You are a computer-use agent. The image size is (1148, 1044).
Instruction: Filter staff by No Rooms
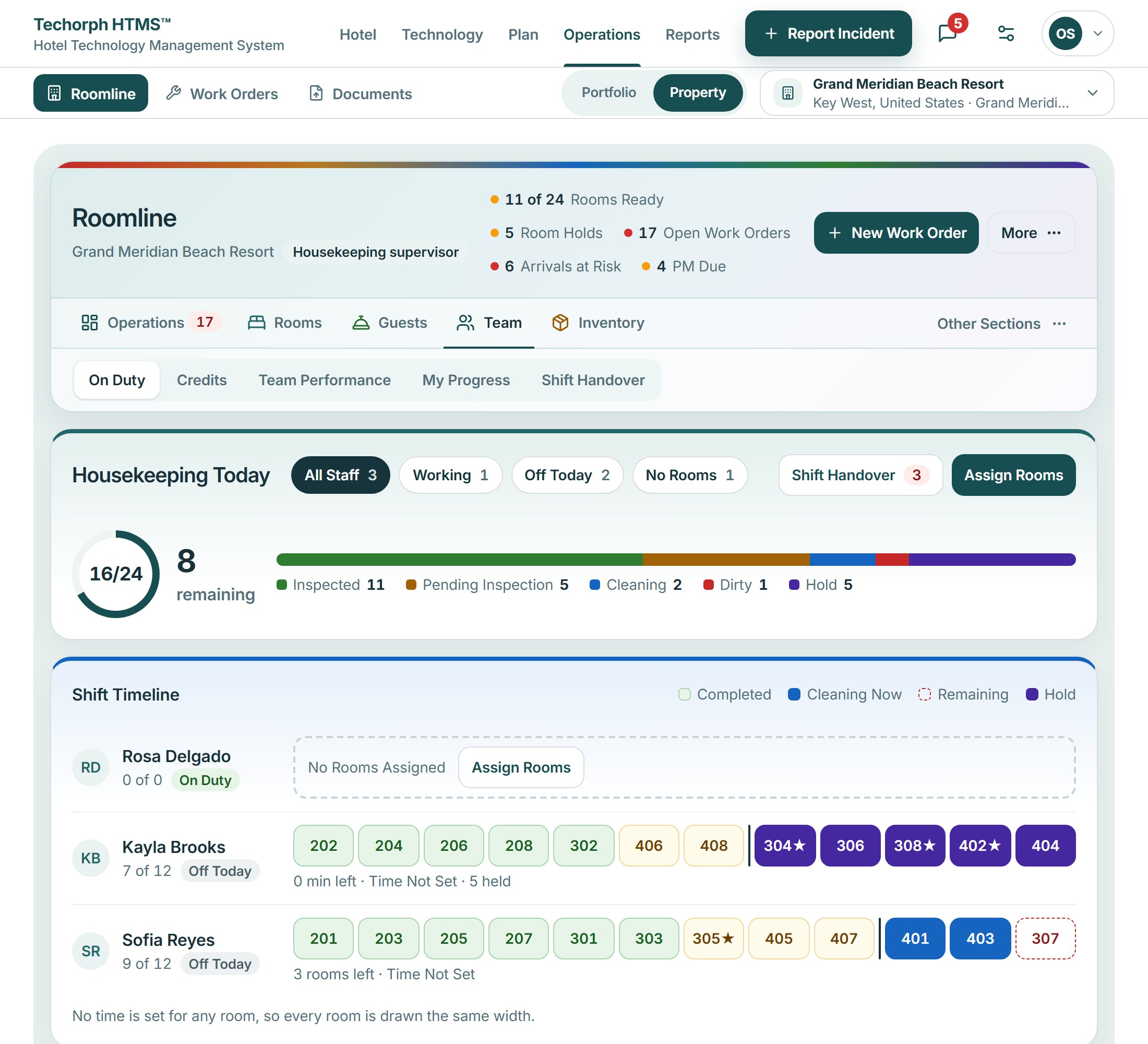pos(690,475)
